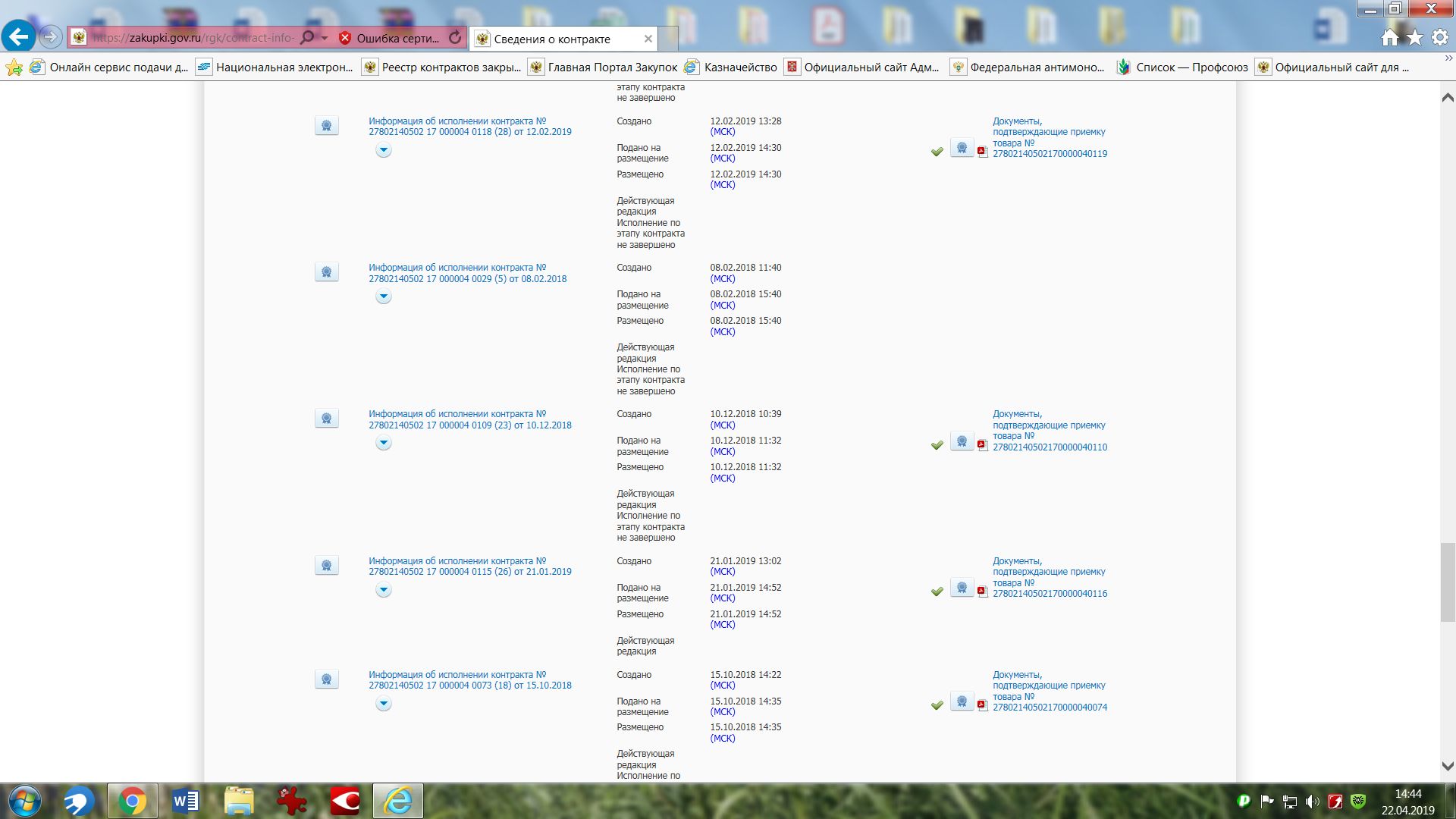This screenshot has height=819, width=1456.
Task: Click the zakupki.gov.ru address field
Action: tap(193, 38)
